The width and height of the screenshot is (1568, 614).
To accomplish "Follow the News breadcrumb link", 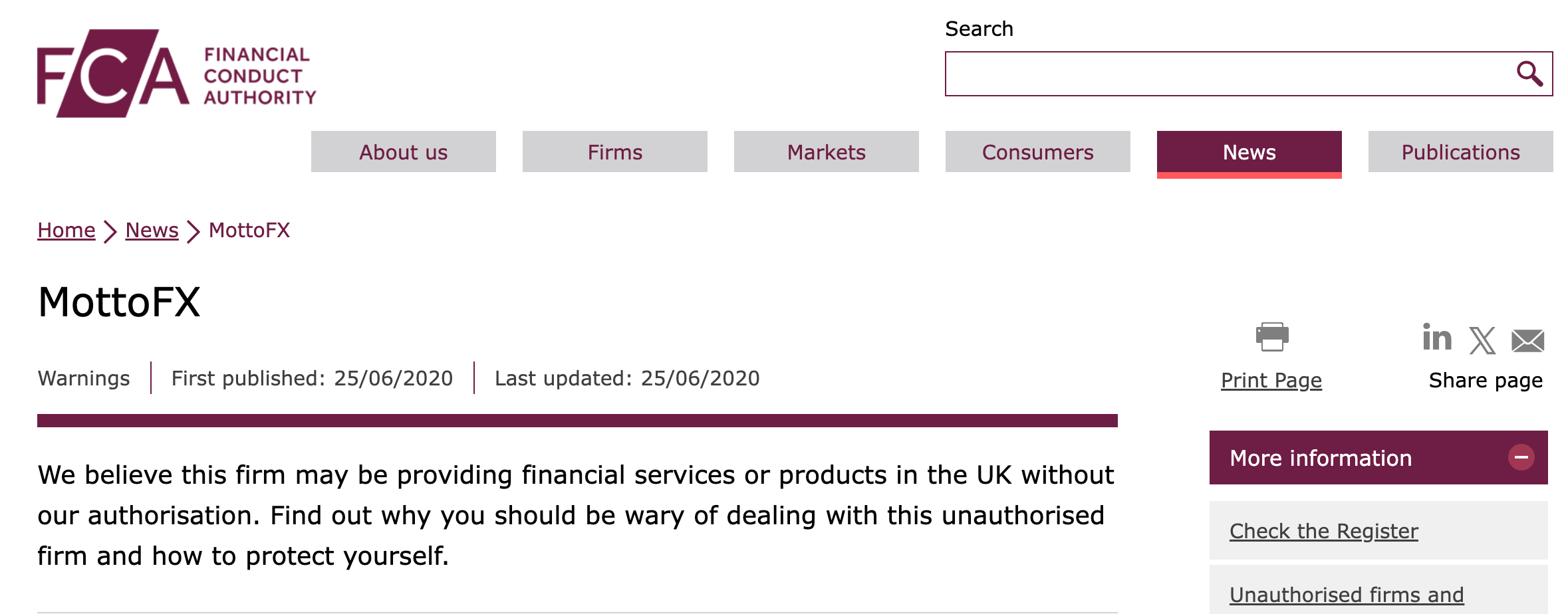I will click(152, 230).
